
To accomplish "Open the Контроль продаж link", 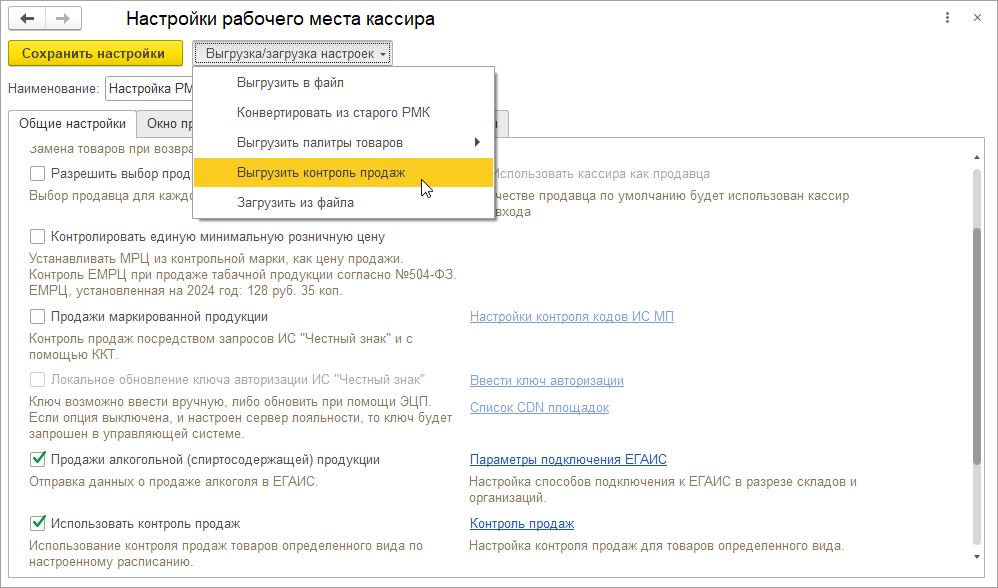I will (522, 524).
